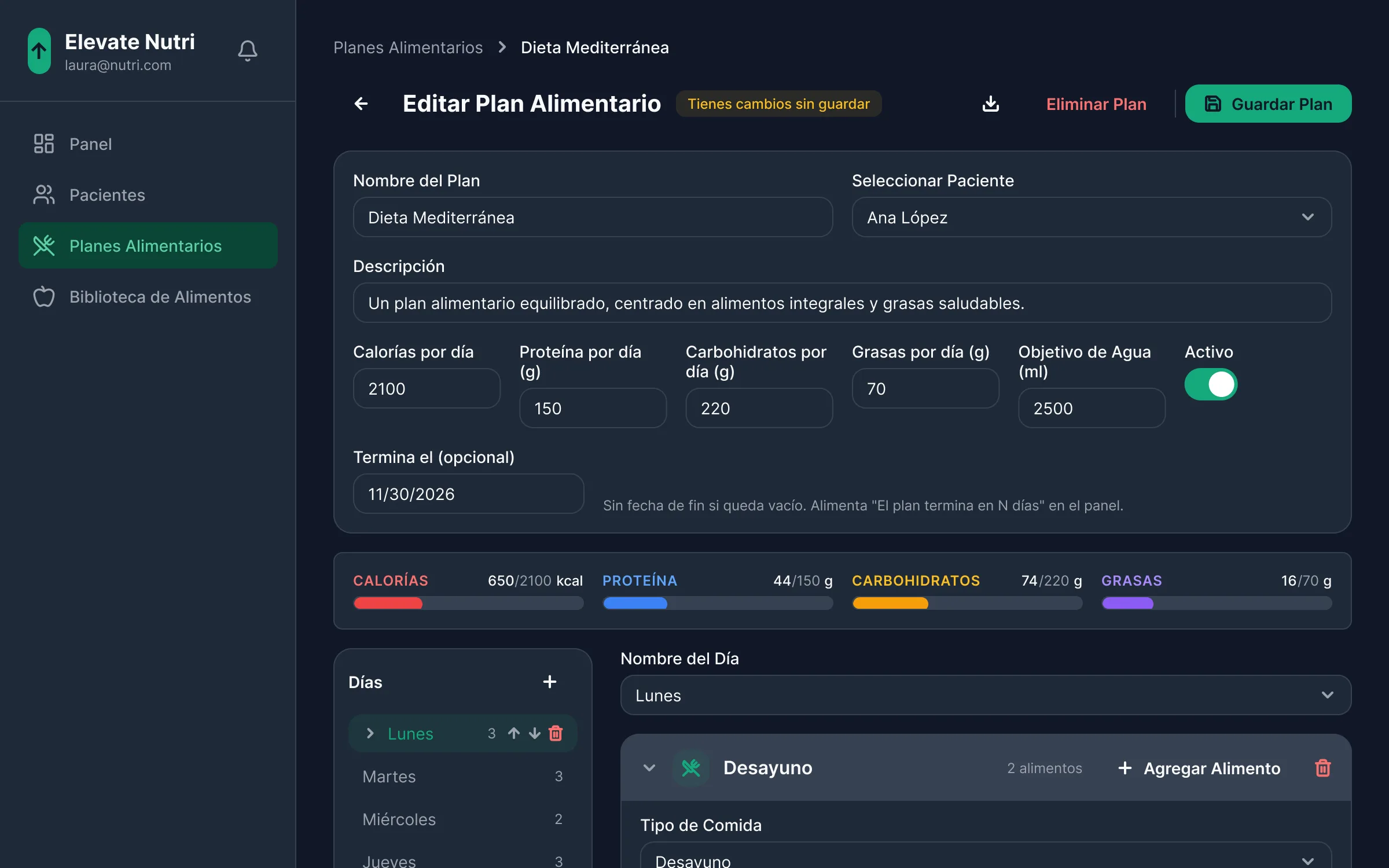Click the Termina el date field
Screen dimensions: 1389x868
coord(469,494)
